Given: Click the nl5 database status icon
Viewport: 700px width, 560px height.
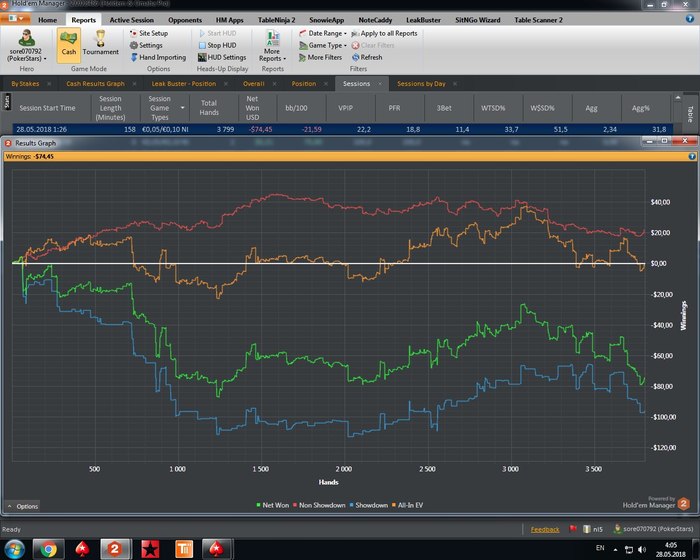Looking at the screenshot, I should (593, 529).
